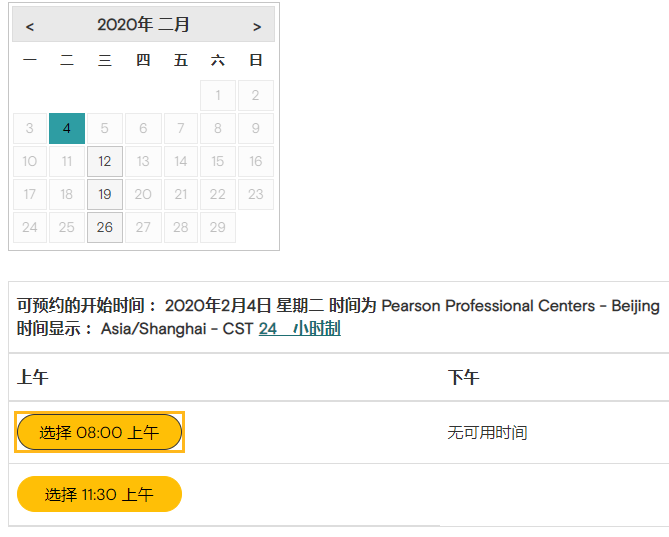Select February 26 date
669x537 pixels.
click(x=105, y=227)
